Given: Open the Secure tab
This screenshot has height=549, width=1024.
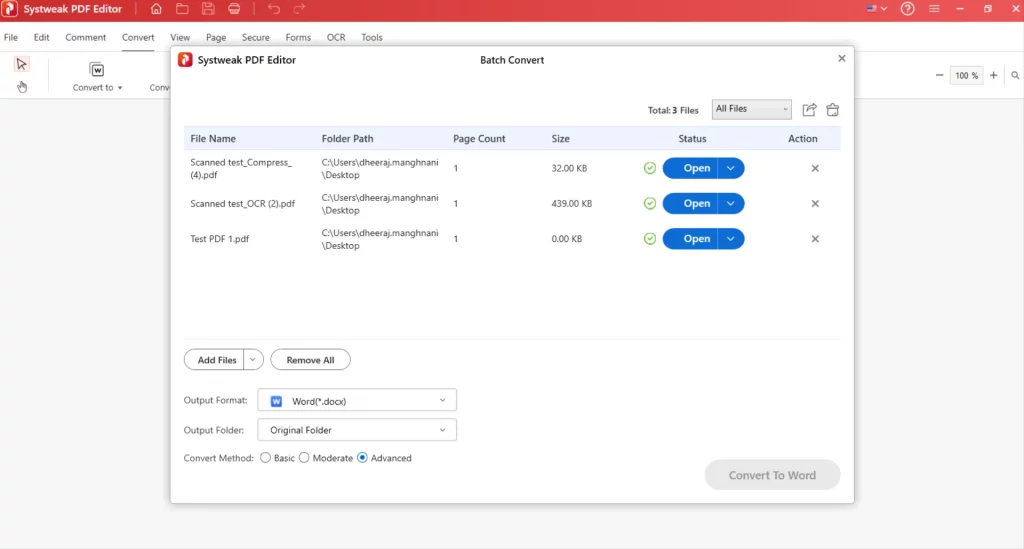Looking at the screenshot, I should [255, 37].
